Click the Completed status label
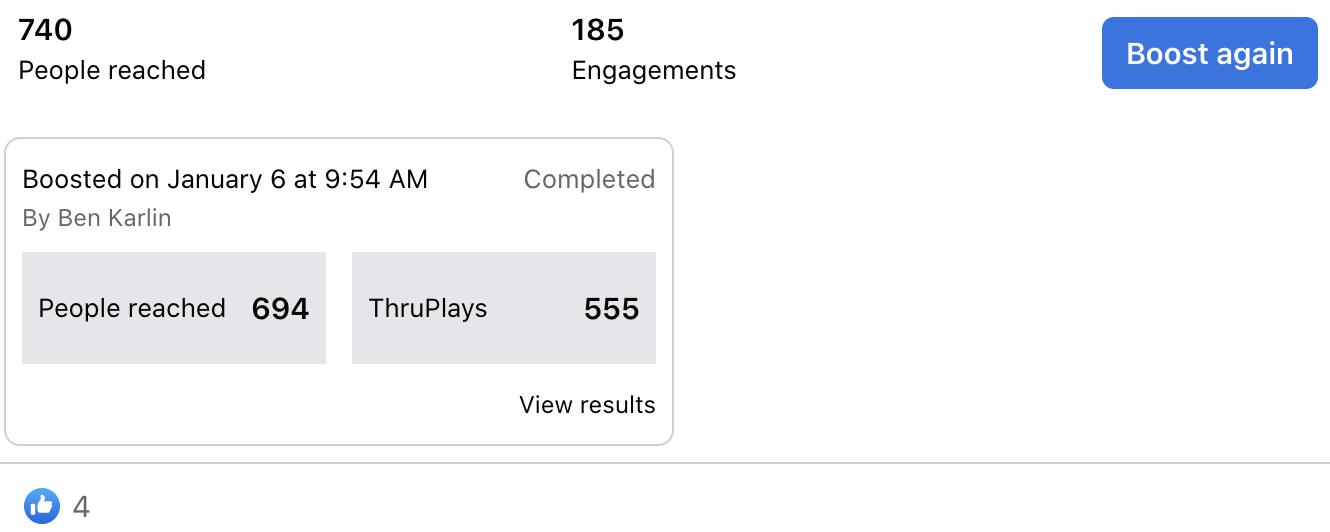 (589, 179)
